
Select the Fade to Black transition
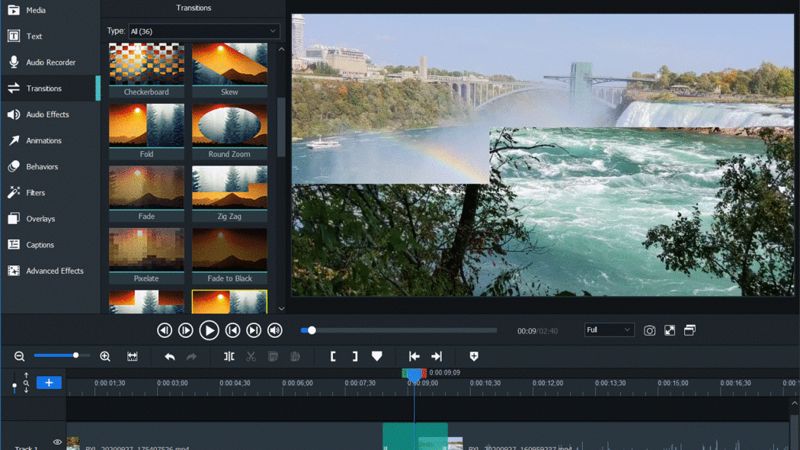click(230, 250)
